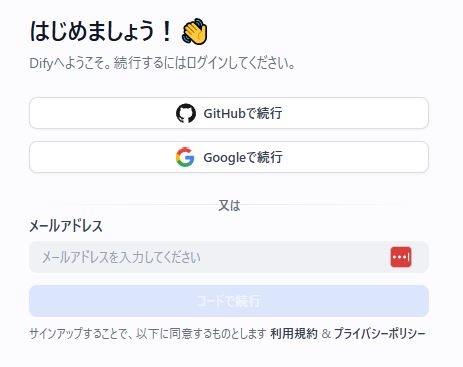Open the プライバシーポリシー link
Screen dimensions: 463x367
[x=380, y=333]
